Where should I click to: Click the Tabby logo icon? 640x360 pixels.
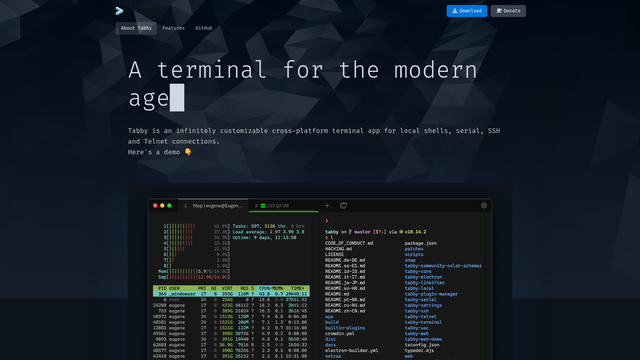pyautogui.click(x=119, y=11)
